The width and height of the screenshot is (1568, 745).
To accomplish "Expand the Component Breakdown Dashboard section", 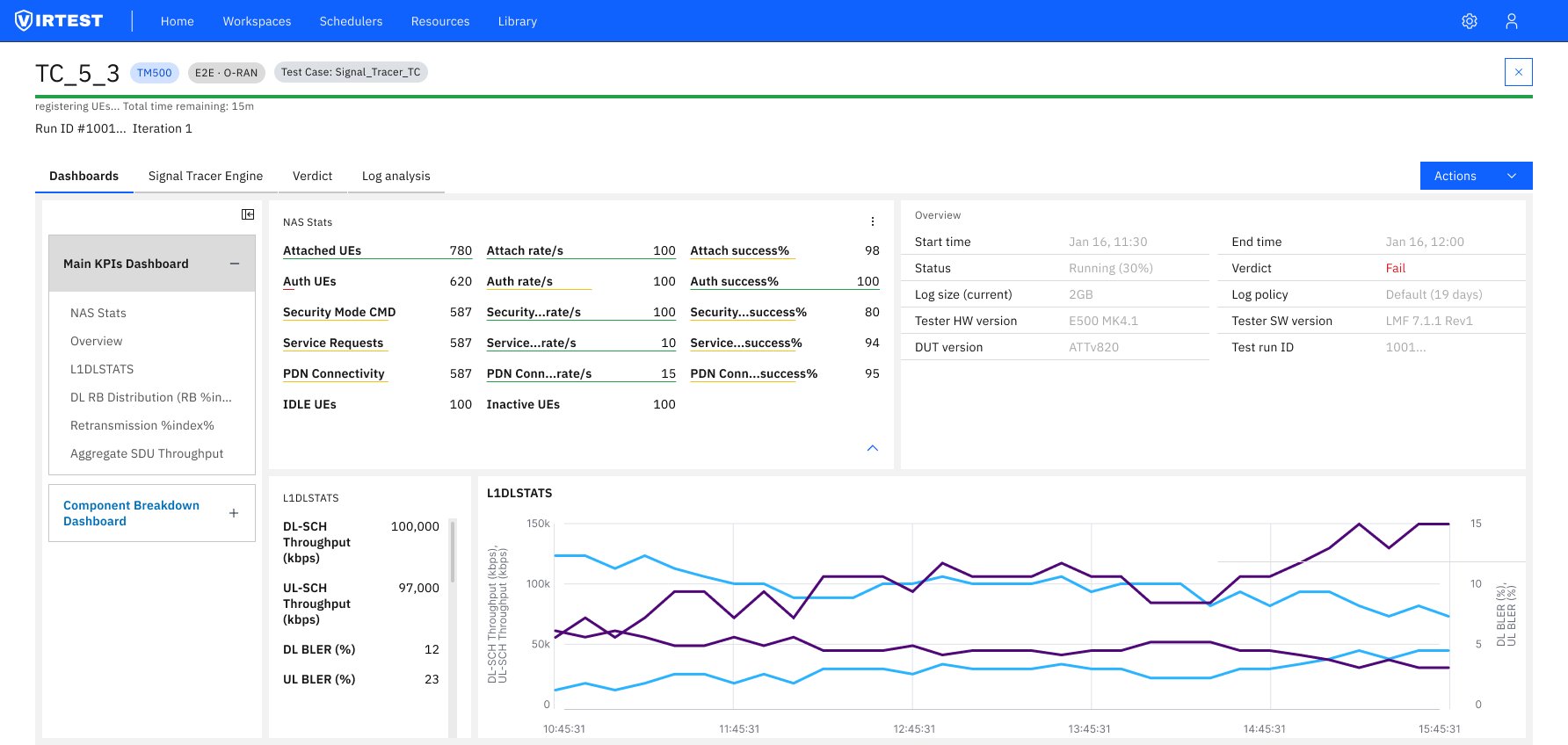I will (x=234, y=513).
